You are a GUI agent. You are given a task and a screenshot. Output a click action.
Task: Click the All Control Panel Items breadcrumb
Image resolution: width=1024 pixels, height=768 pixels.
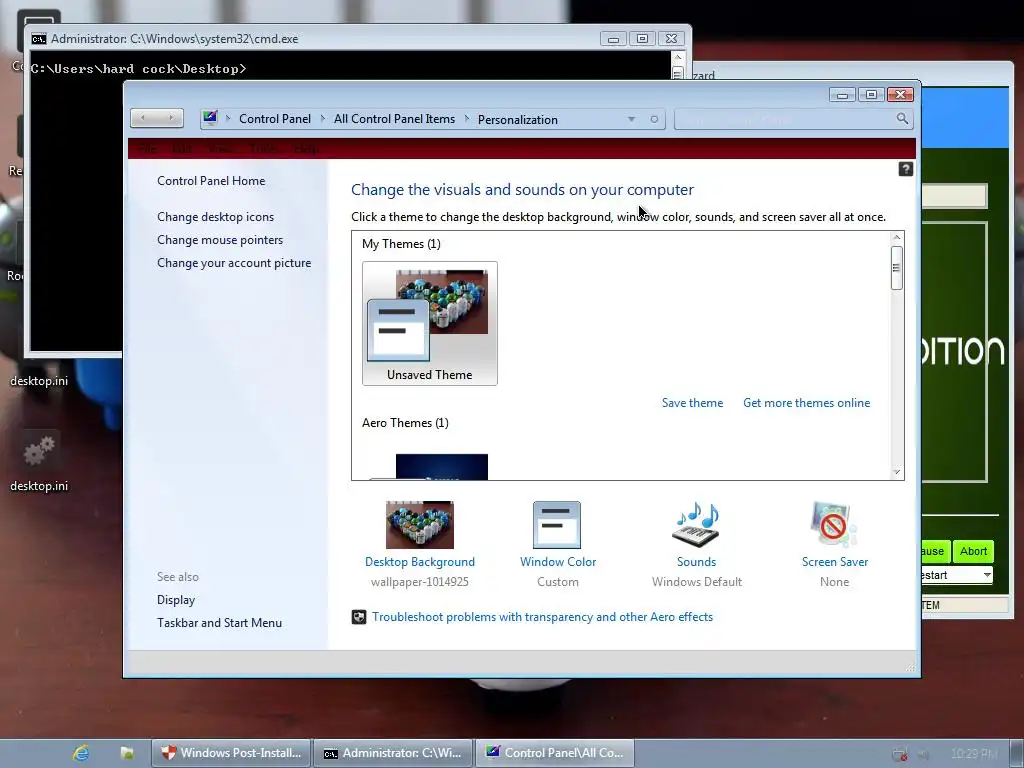pyautogui.click(x=394, y=119)
